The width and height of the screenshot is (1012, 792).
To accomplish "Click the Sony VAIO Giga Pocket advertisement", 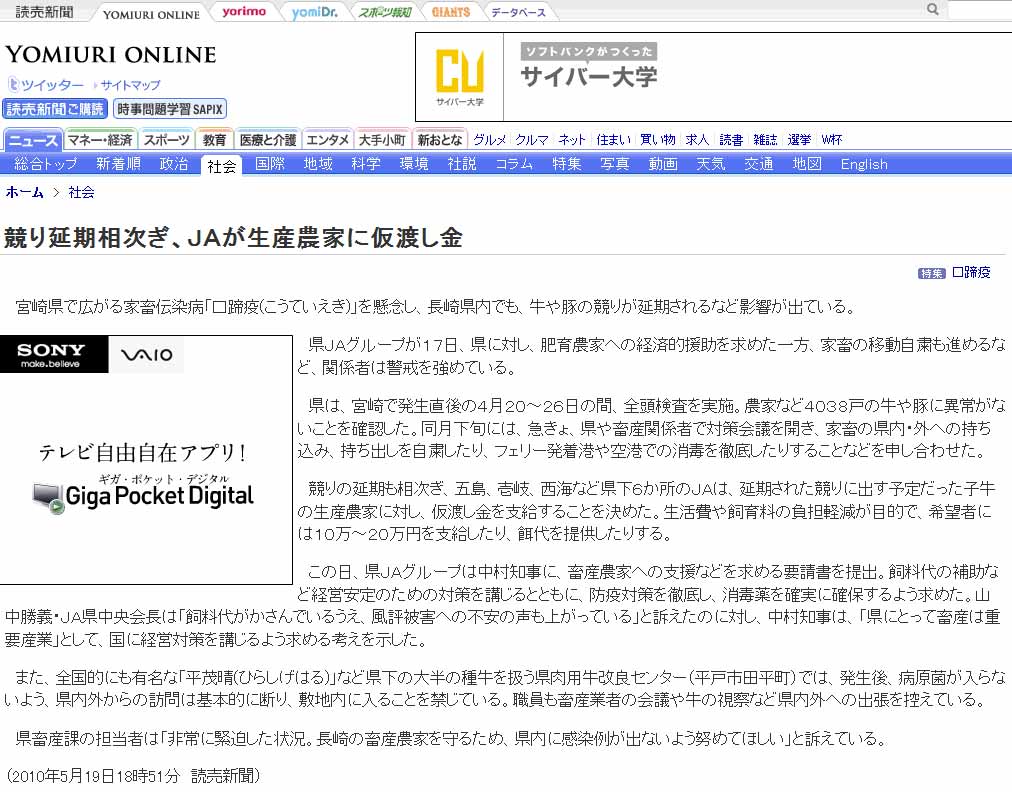I will point(146,460).
